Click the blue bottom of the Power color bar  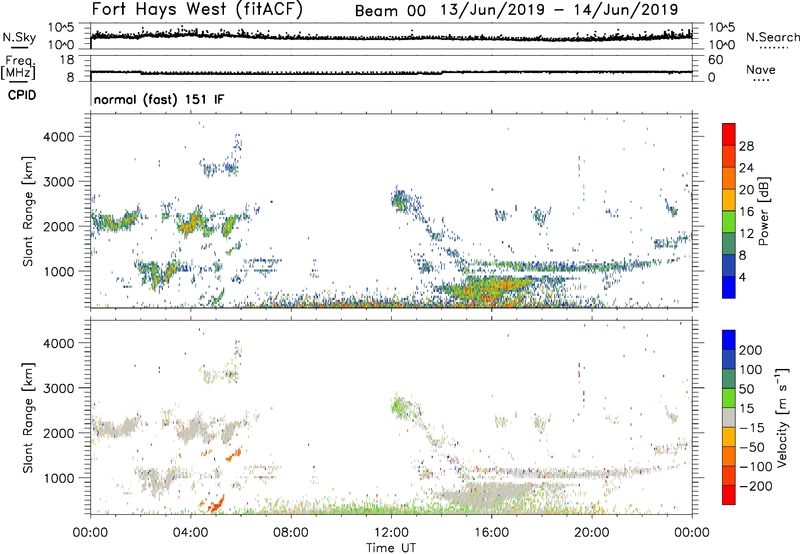729,287
